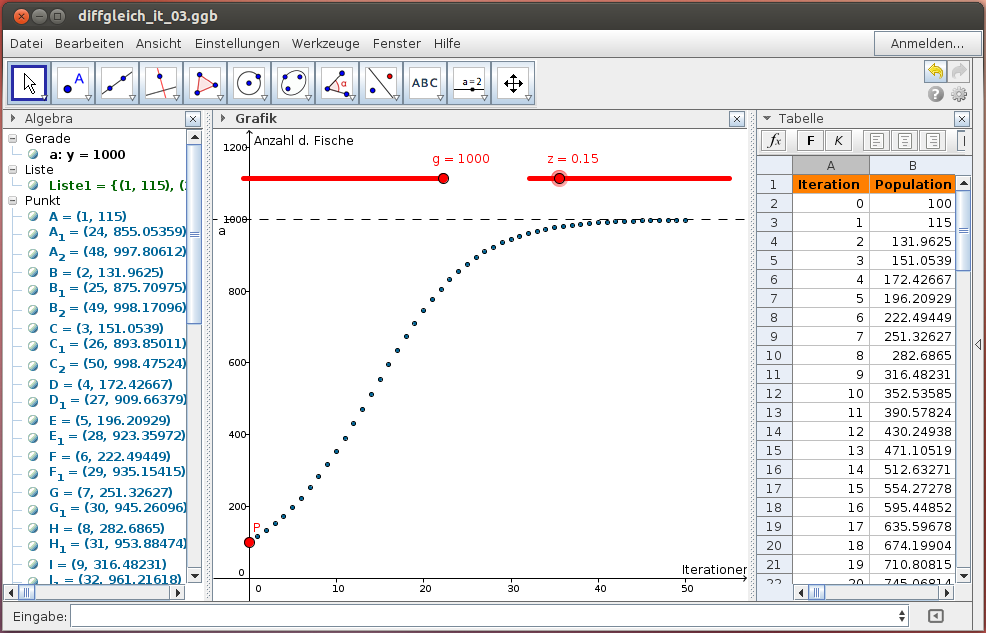Close the Grafik panel

pyautogui.click(x=737, y=119)
